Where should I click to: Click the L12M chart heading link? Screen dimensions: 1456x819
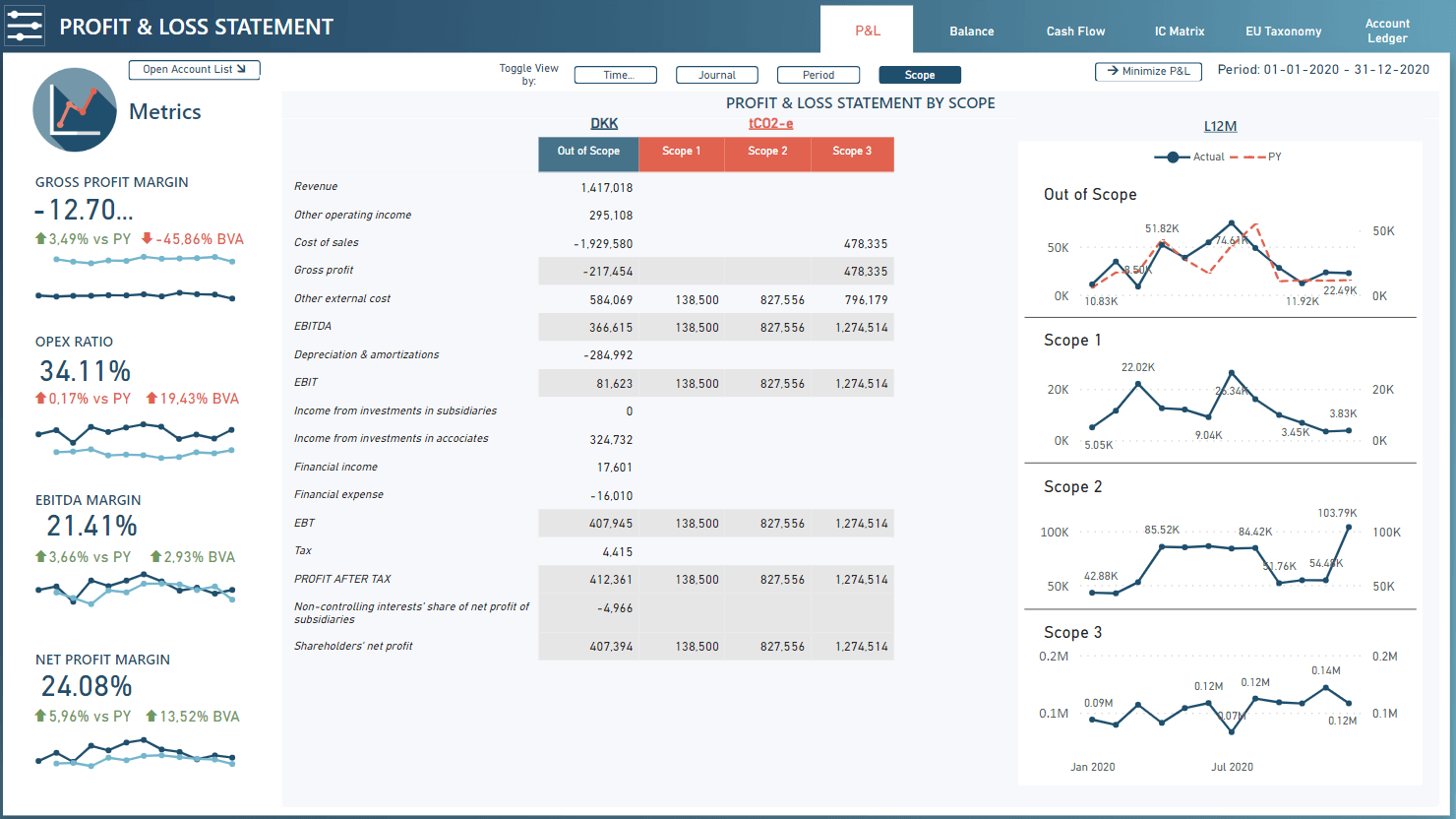pos(1220,126)
